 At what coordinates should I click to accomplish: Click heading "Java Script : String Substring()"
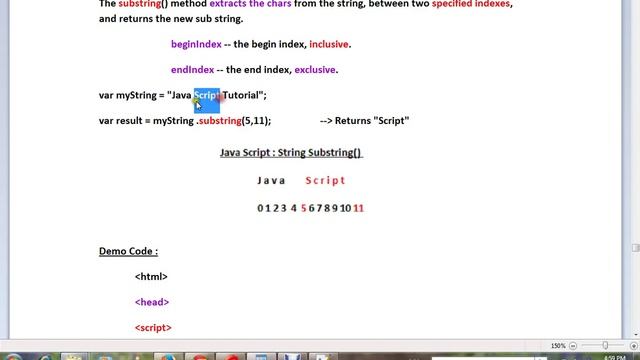[291, 153]
